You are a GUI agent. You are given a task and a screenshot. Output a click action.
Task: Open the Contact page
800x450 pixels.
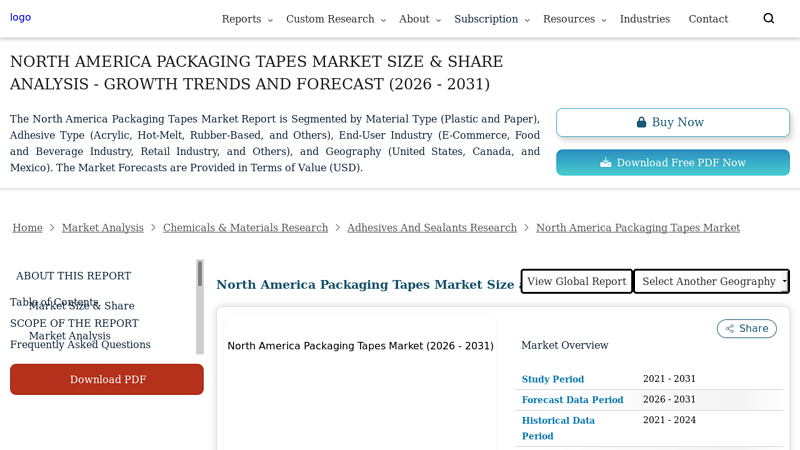(708, 19)
